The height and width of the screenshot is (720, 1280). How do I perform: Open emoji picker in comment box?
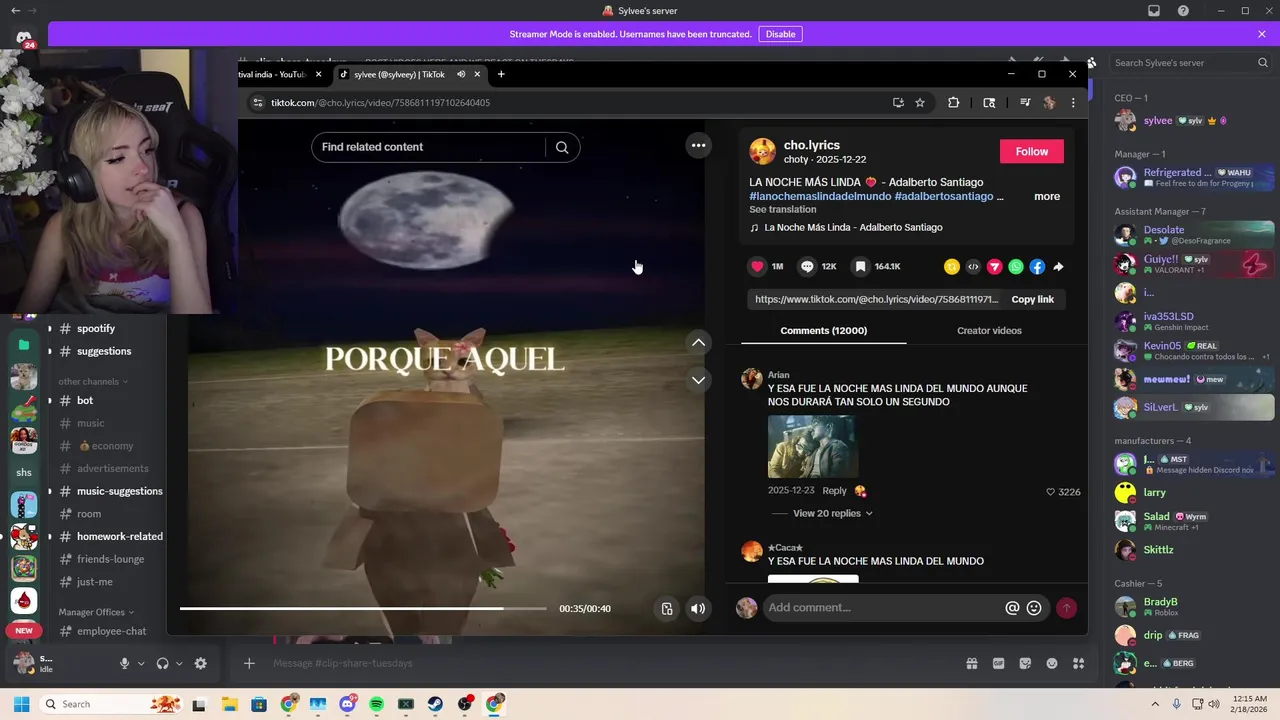tap(1034, 608)
